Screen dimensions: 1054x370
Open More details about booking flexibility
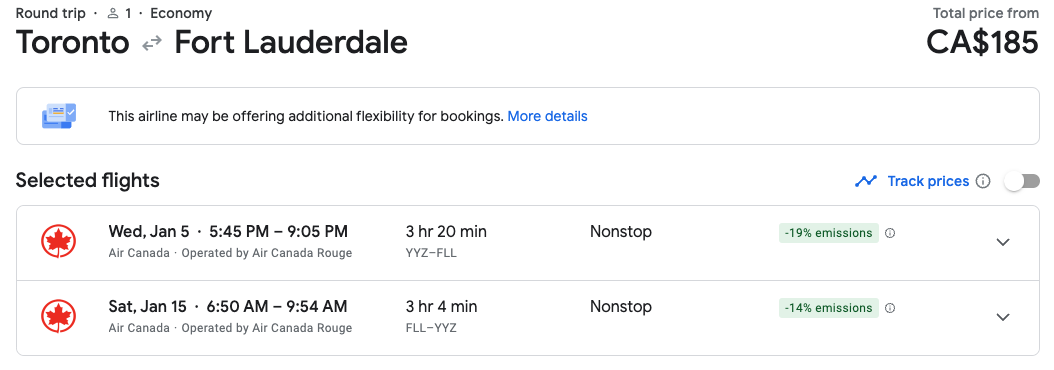[547, 116]
